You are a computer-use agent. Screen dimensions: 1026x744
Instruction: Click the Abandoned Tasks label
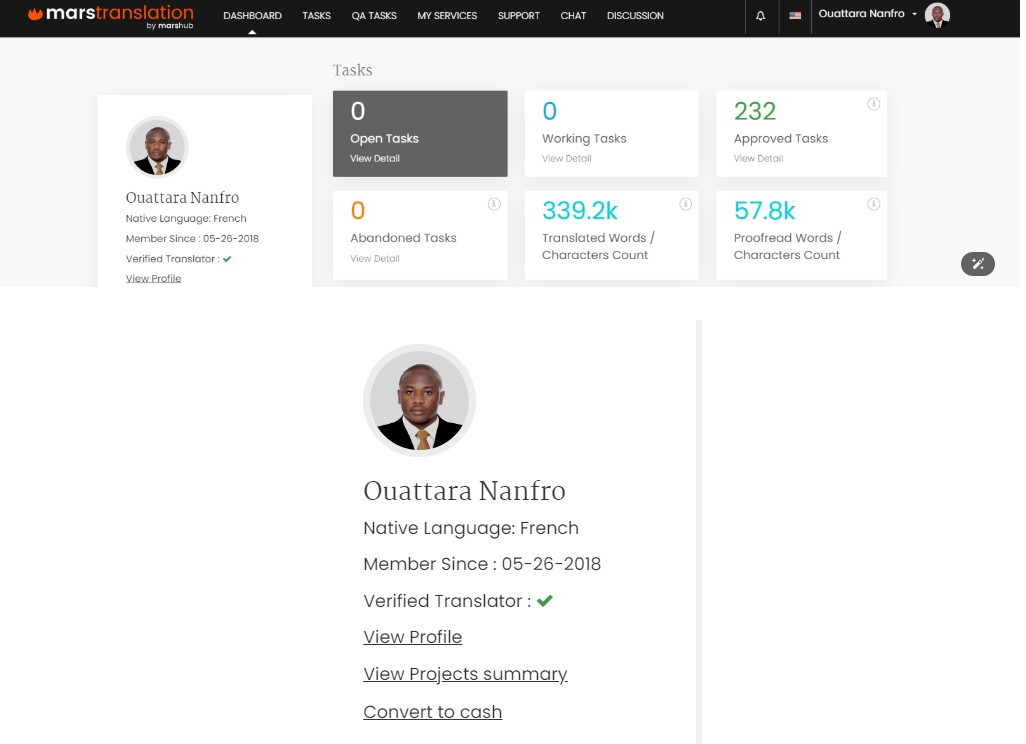click(404, 238)
